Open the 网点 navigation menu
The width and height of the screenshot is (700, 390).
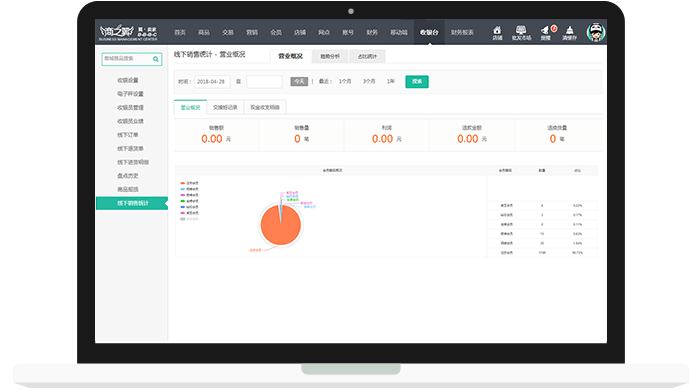click(x=324, y=32)
